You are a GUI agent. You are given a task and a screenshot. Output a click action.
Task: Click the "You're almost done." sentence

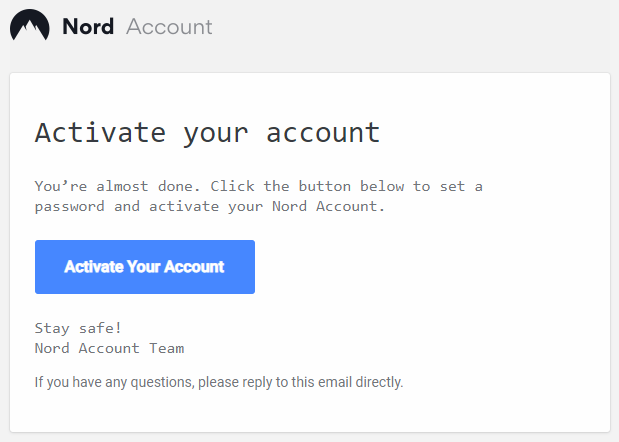pyautogui.click(x=118, y=186)
